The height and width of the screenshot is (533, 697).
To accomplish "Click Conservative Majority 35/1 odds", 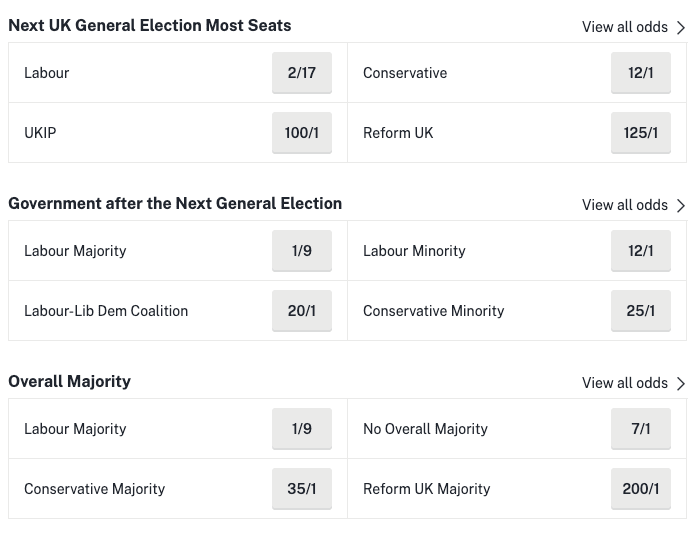I will coord(301,489).
